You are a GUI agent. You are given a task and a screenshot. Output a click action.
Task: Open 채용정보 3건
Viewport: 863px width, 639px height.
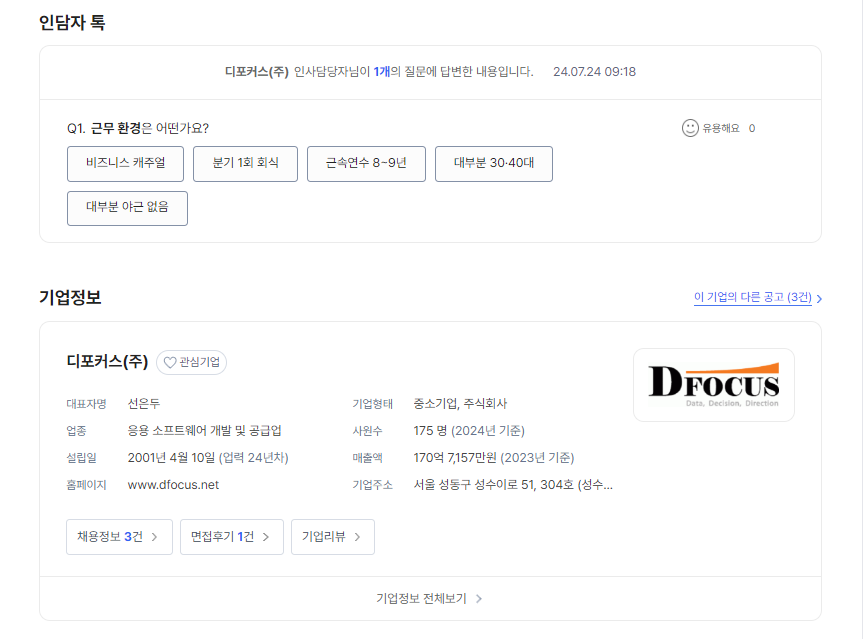click(119, 537)
